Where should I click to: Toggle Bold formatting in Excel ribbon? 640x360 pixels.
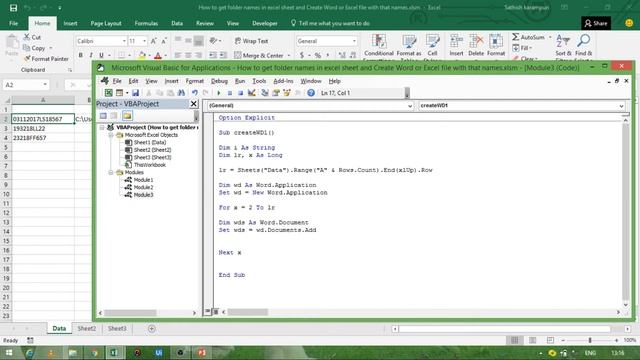80,55
